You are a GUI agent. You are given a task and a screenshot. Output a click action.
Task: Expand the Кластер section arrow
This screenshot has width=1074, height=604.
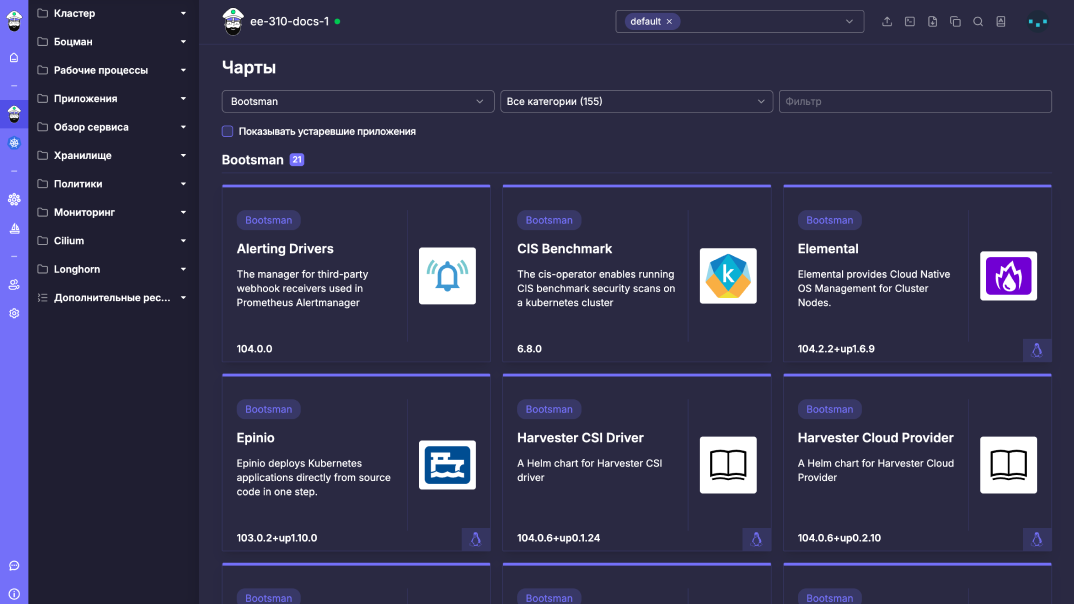183,13
